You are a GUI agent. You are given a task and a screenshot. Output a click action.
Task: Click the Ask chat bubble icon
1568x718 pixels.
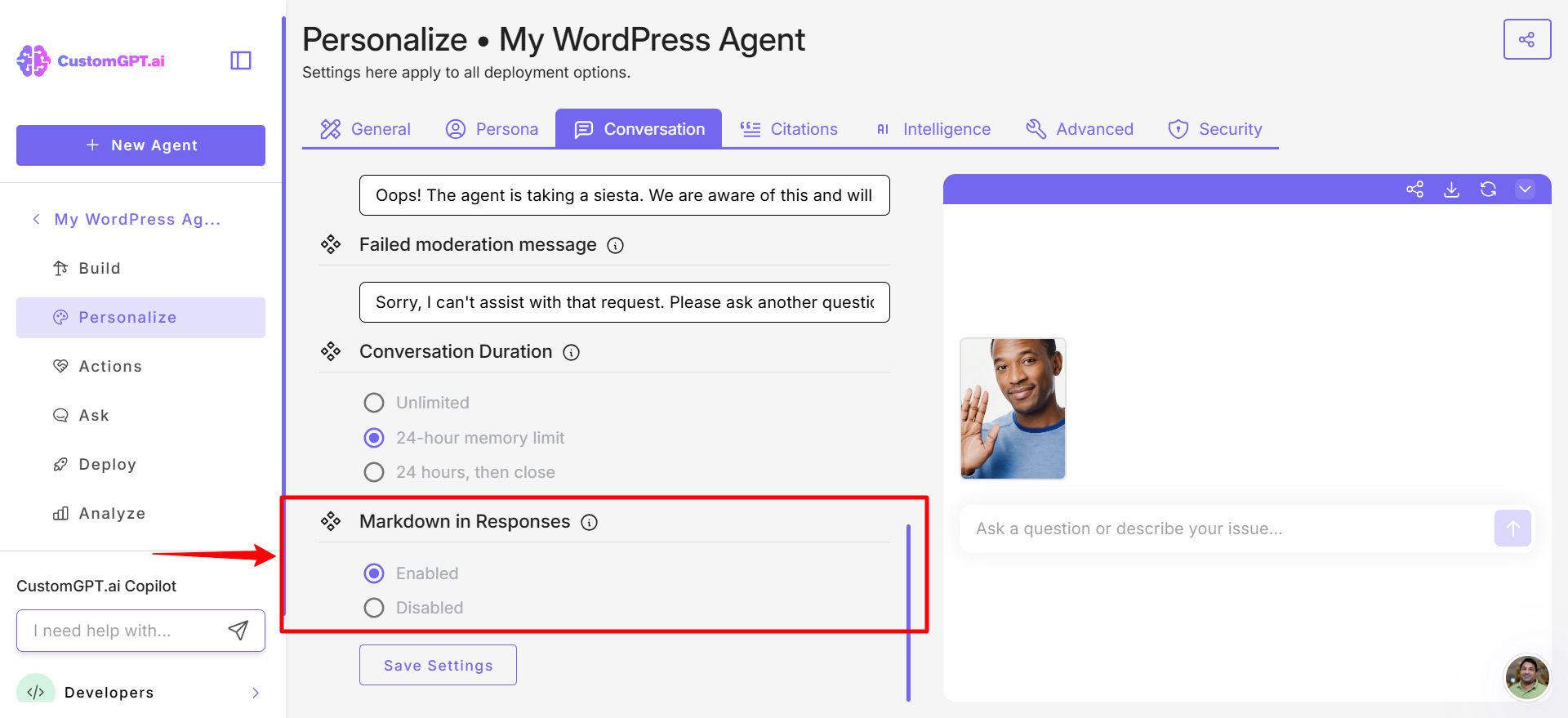click(x=60, y=415)
